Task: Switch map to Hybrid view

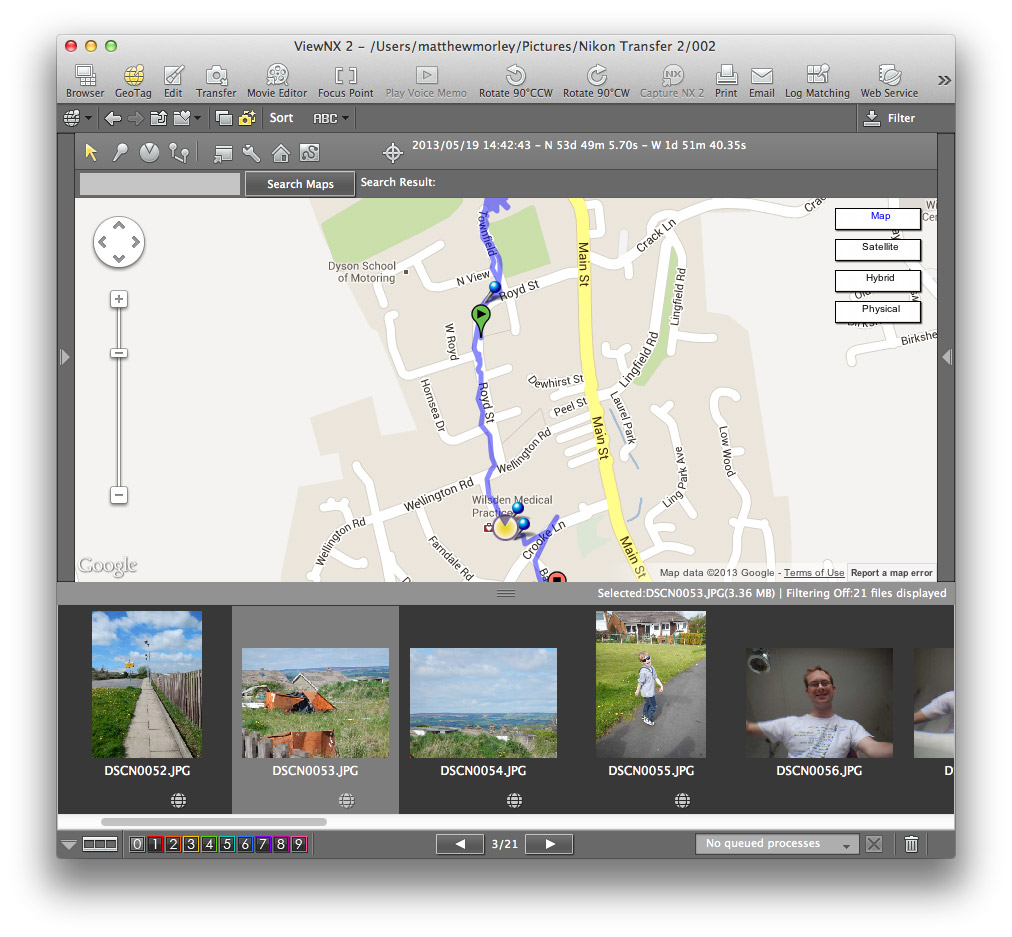Action: tap(878, 279)
